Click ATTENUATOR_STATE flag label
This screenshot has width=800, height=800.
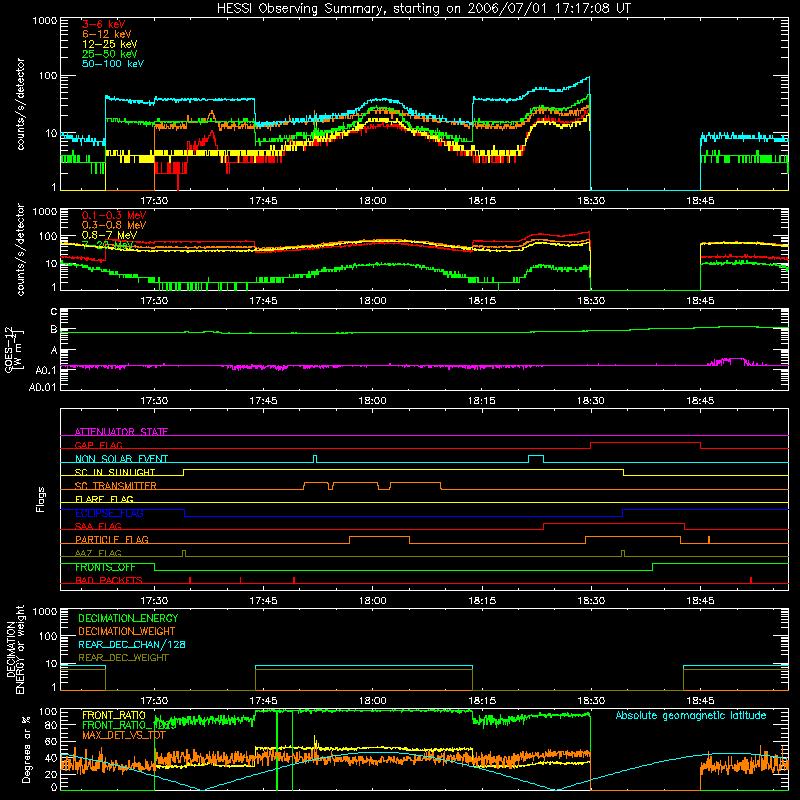[121, 432]
